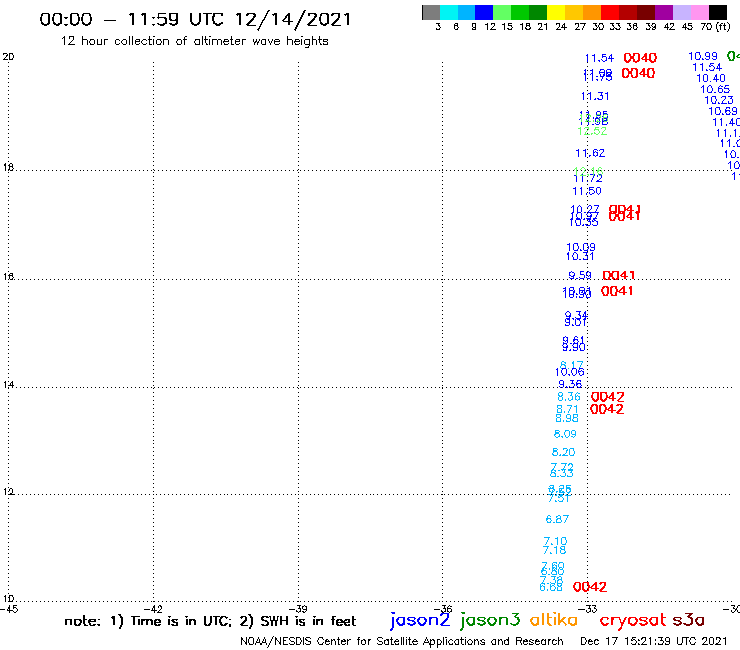The image size is (740, 650).
Task: Select the s3a satellite legend label
Action: tap(688, 620)
